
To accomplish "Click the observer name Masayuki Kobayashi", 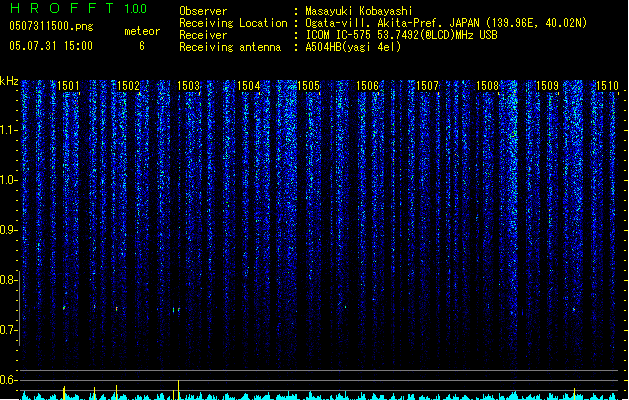I will click(359, 11).
